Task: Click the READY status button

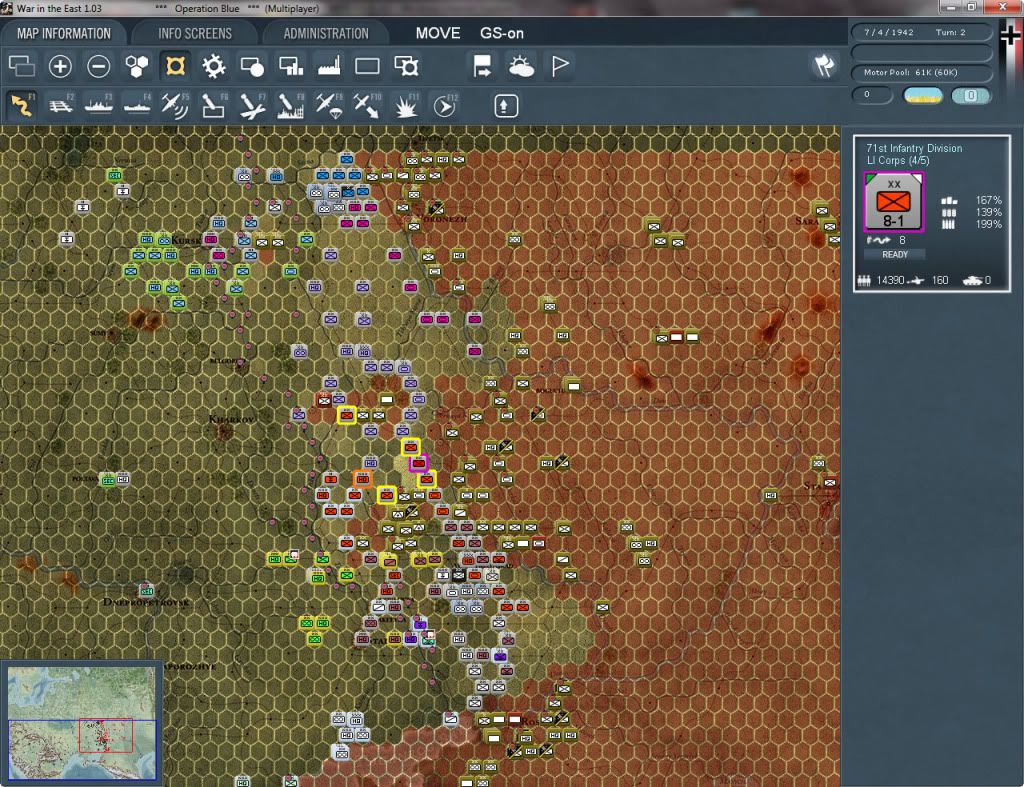Action: (x=895, y=255)
